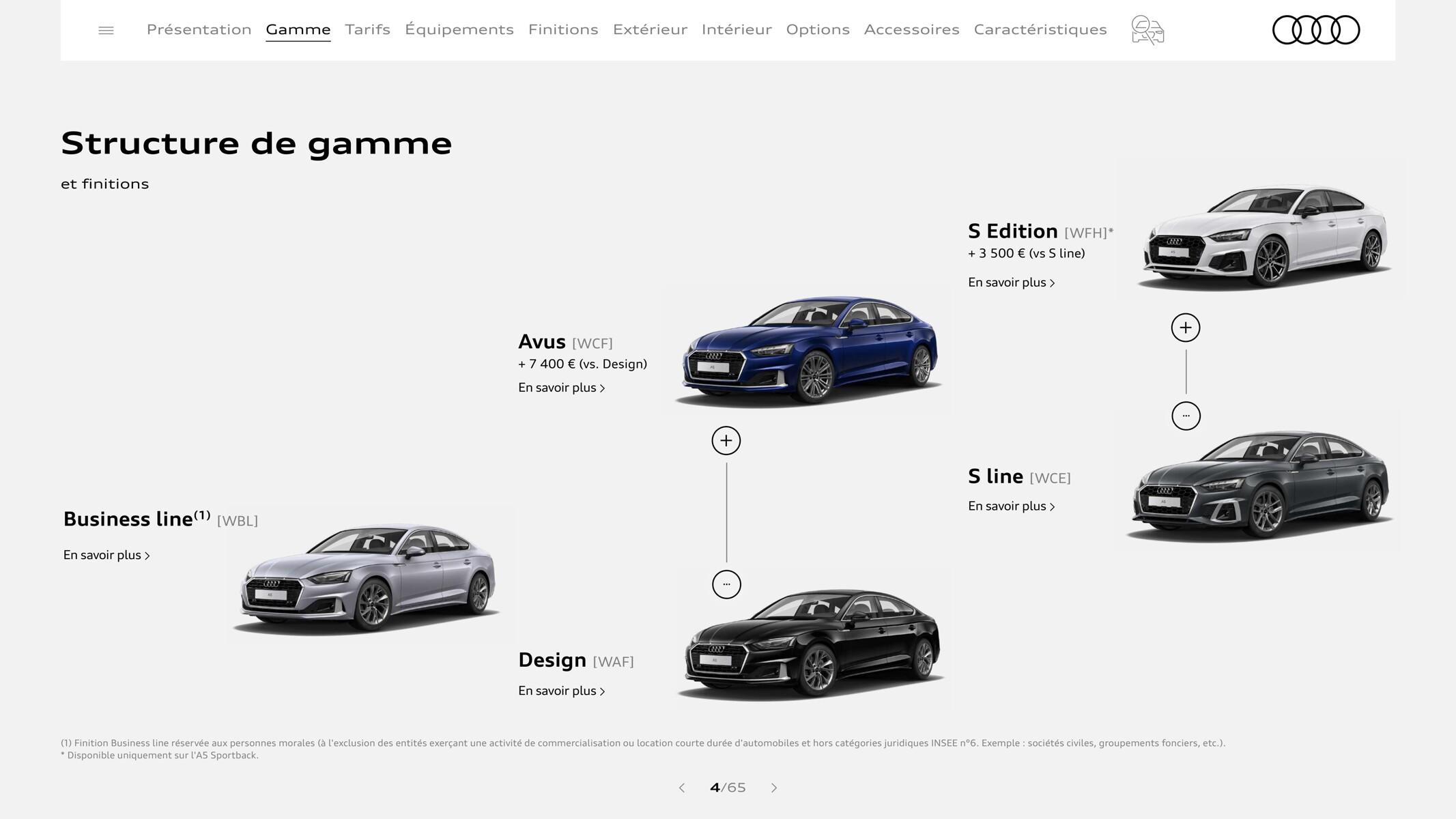Go to the Finitions tab
Screen dimensions: 1456x819
563,29
